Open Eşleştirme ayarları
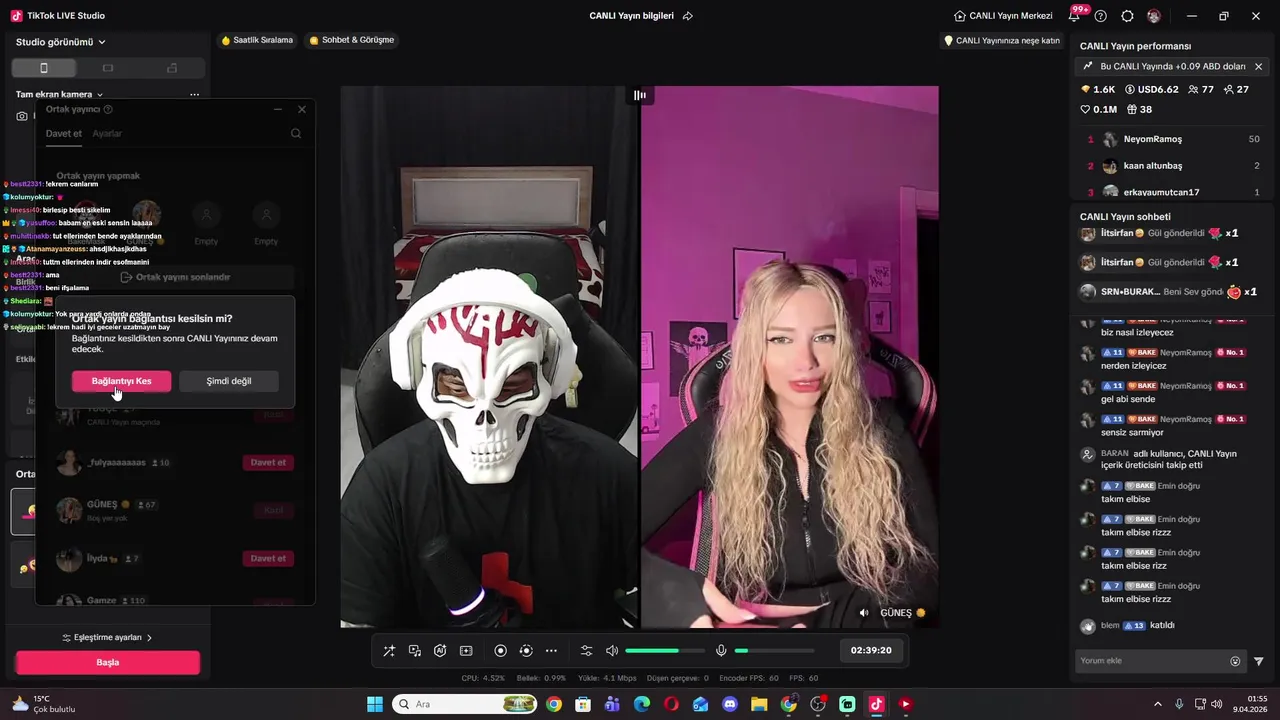The width and height of the screenshot is (1280, 720). click(x=107, y=637)
